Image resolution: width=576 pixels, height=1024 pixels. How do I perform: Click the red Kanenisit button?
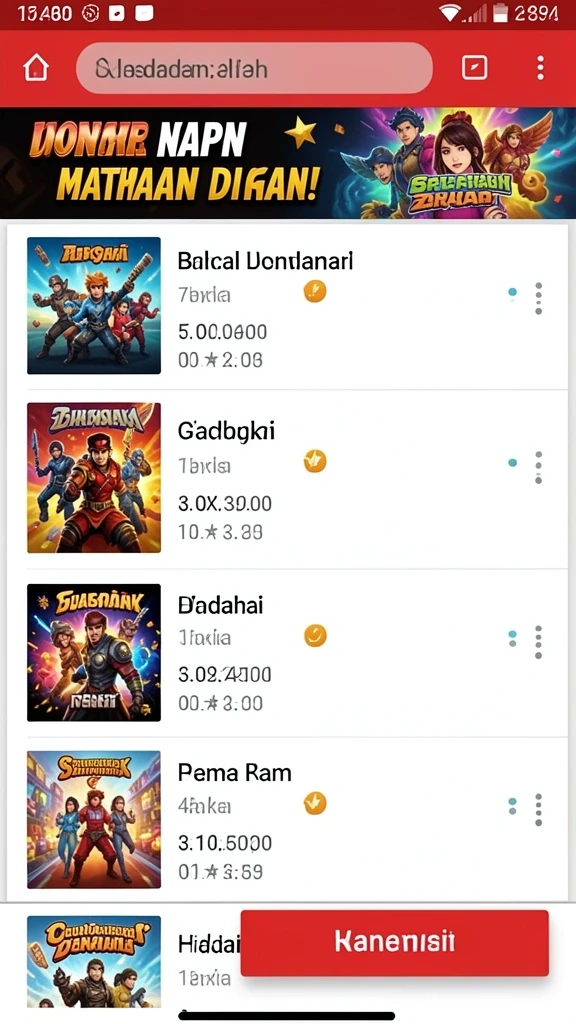pyautogui.click(x=394, y=943)
